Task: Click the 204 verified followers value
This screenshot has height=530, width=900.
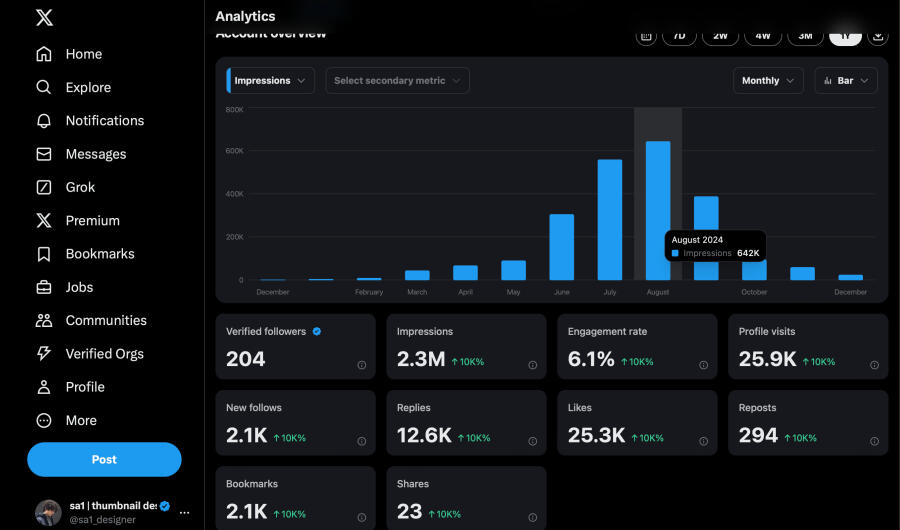Action: click(x=246, y=359)
